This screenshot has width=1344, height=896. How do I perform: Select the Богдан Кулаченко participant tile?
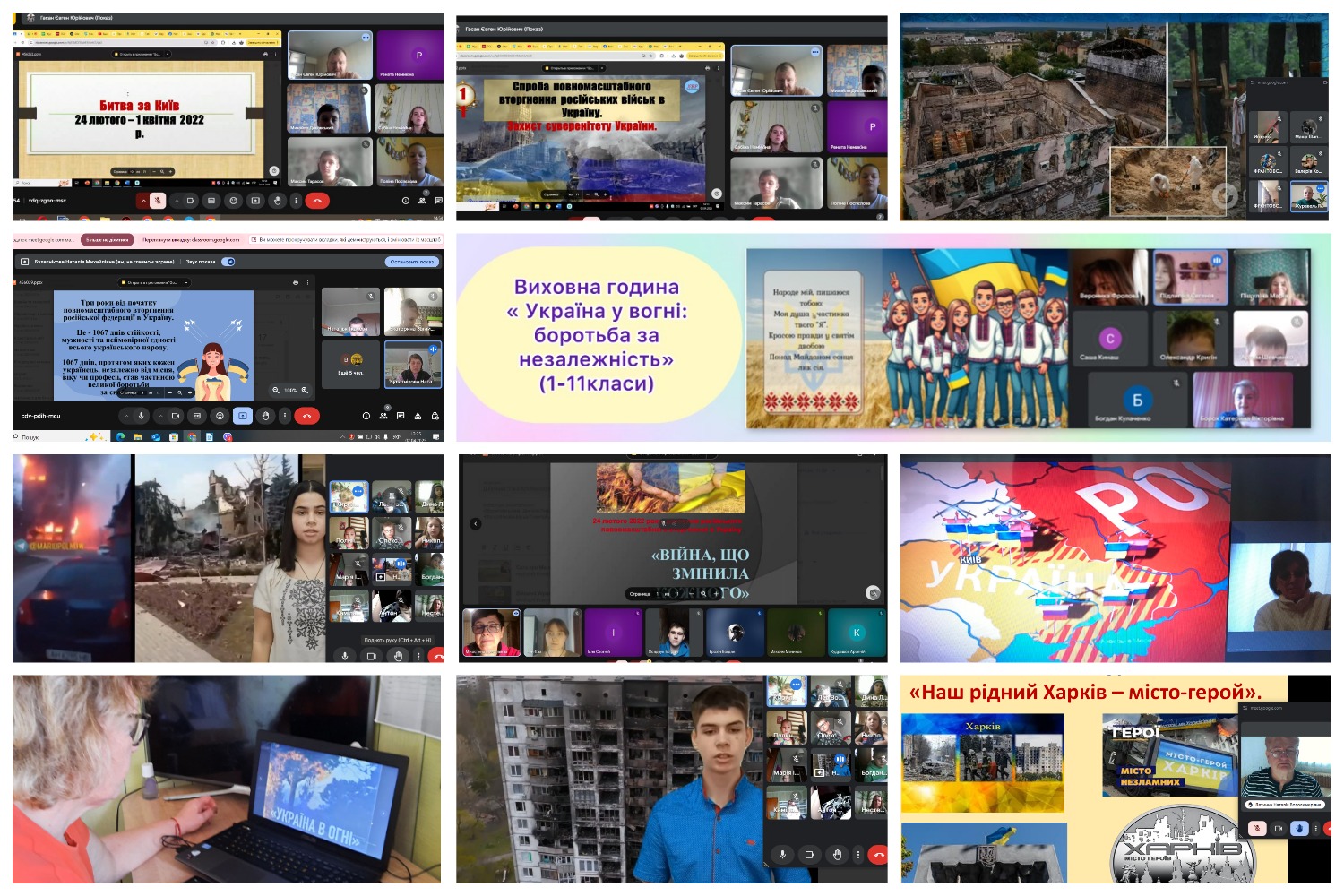click(1138, 400)
